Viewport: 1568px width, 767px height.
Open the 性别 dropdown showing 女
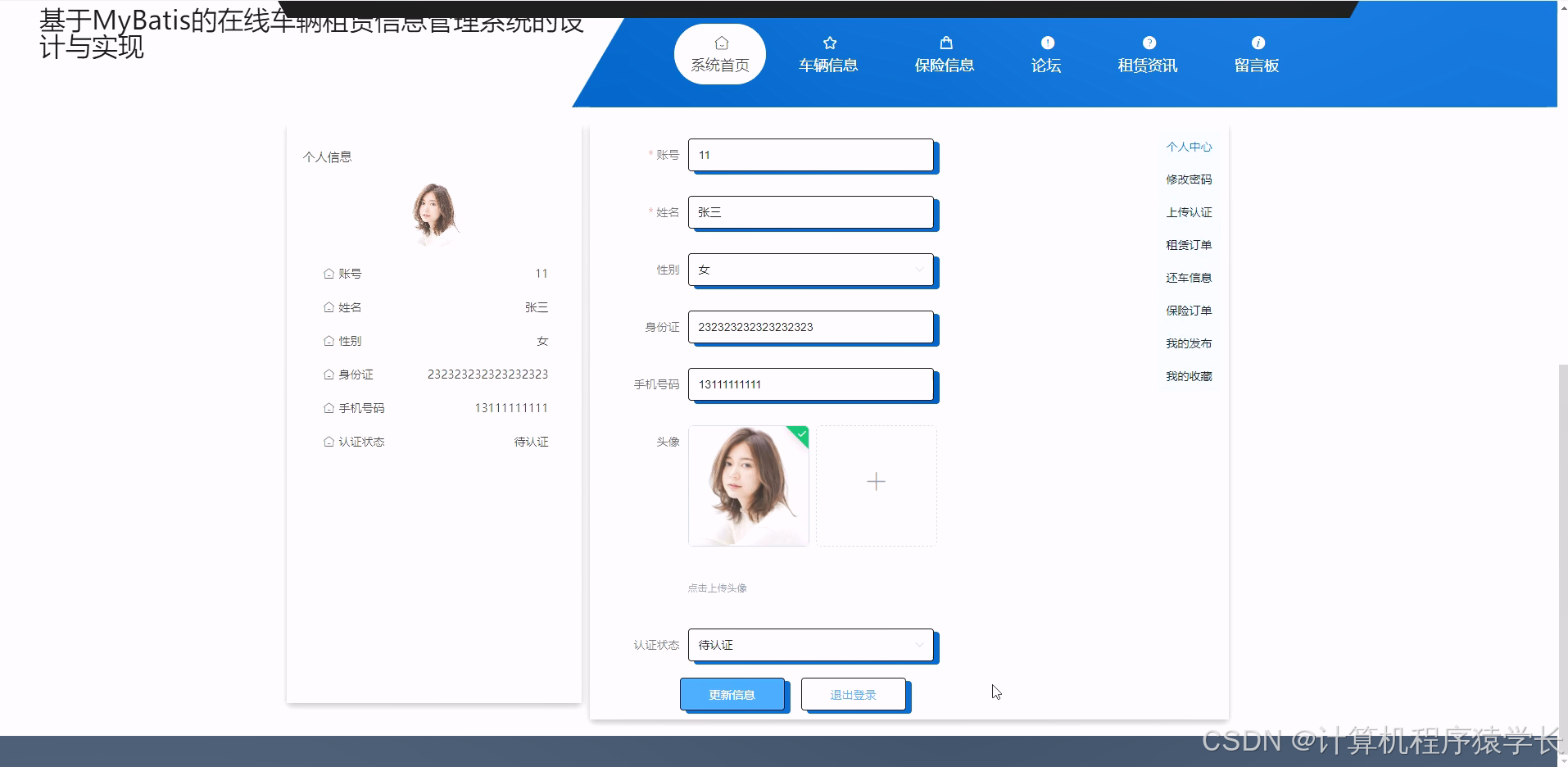point(811,270)
